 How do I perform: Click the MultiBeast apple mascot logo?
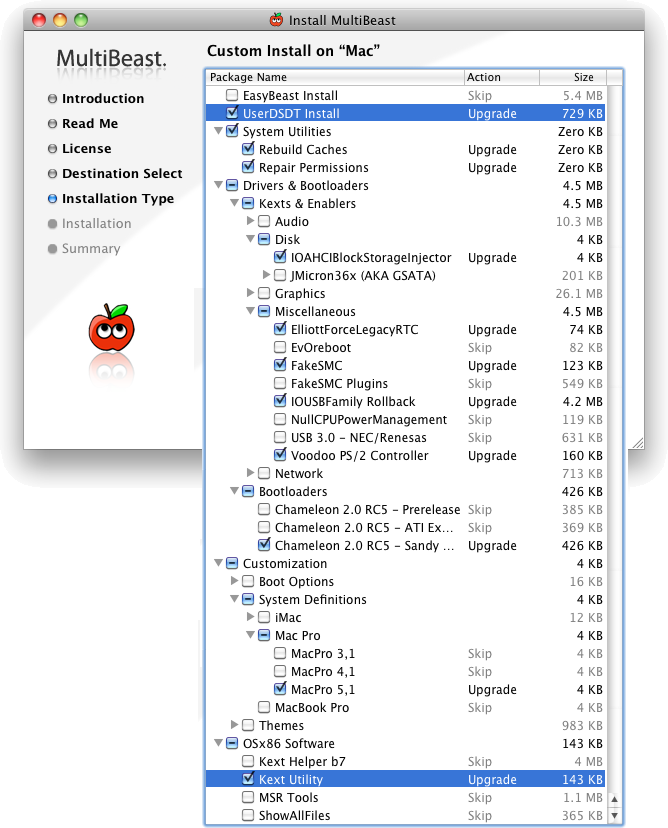(111, 327)
